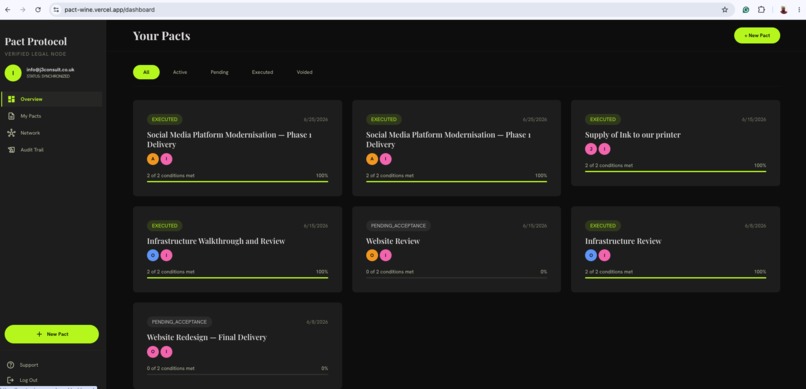Click the Overview grid icon in sidebar

point(11,99)
